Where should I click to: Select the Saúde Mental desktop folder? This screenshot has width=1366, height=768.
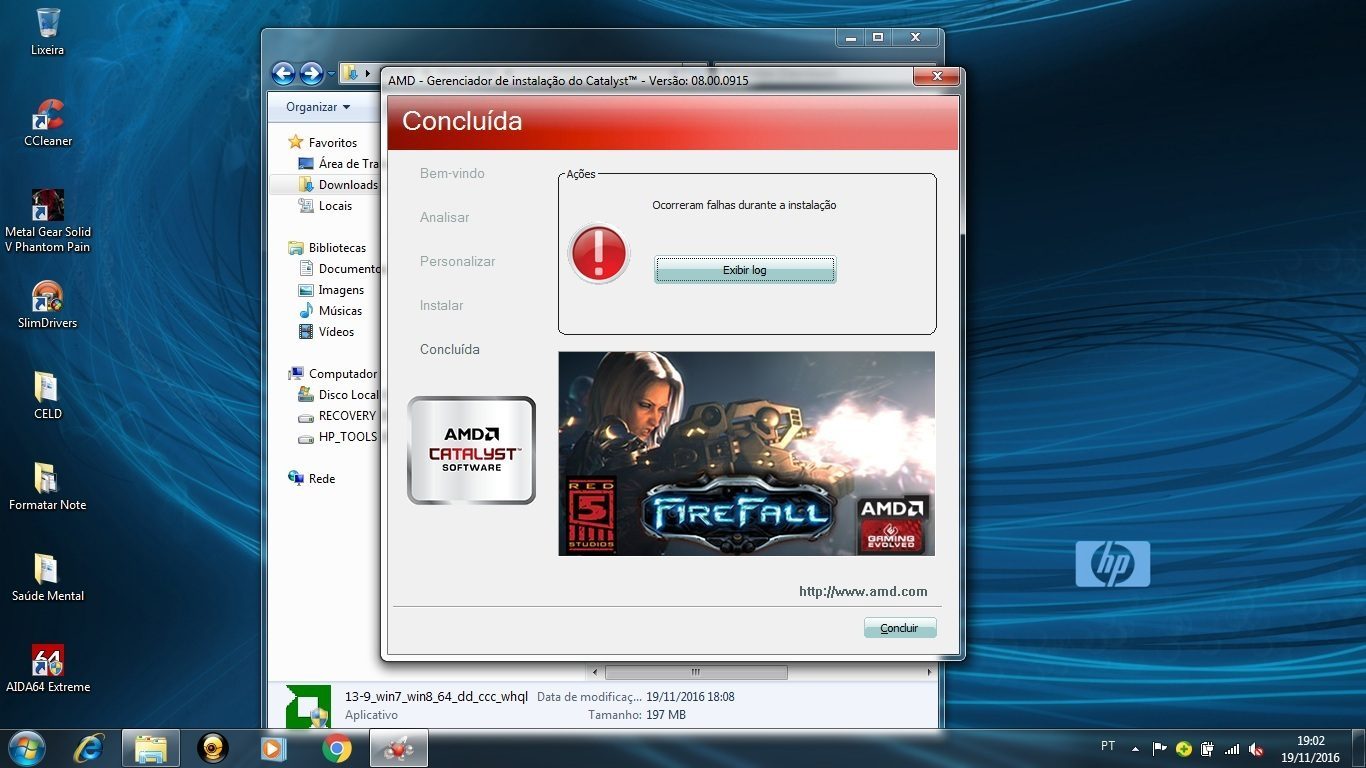[47, 578]
